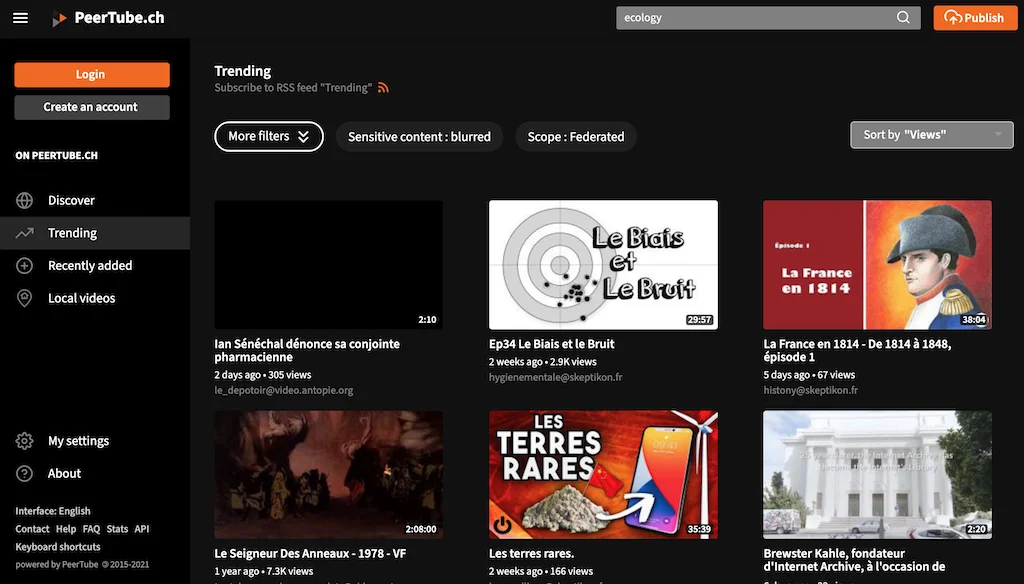This screenshot has width=1024, height=584.
Task: Click Subscribe to RSS feed "Trending" text
Action: click(x=293, y=88)
